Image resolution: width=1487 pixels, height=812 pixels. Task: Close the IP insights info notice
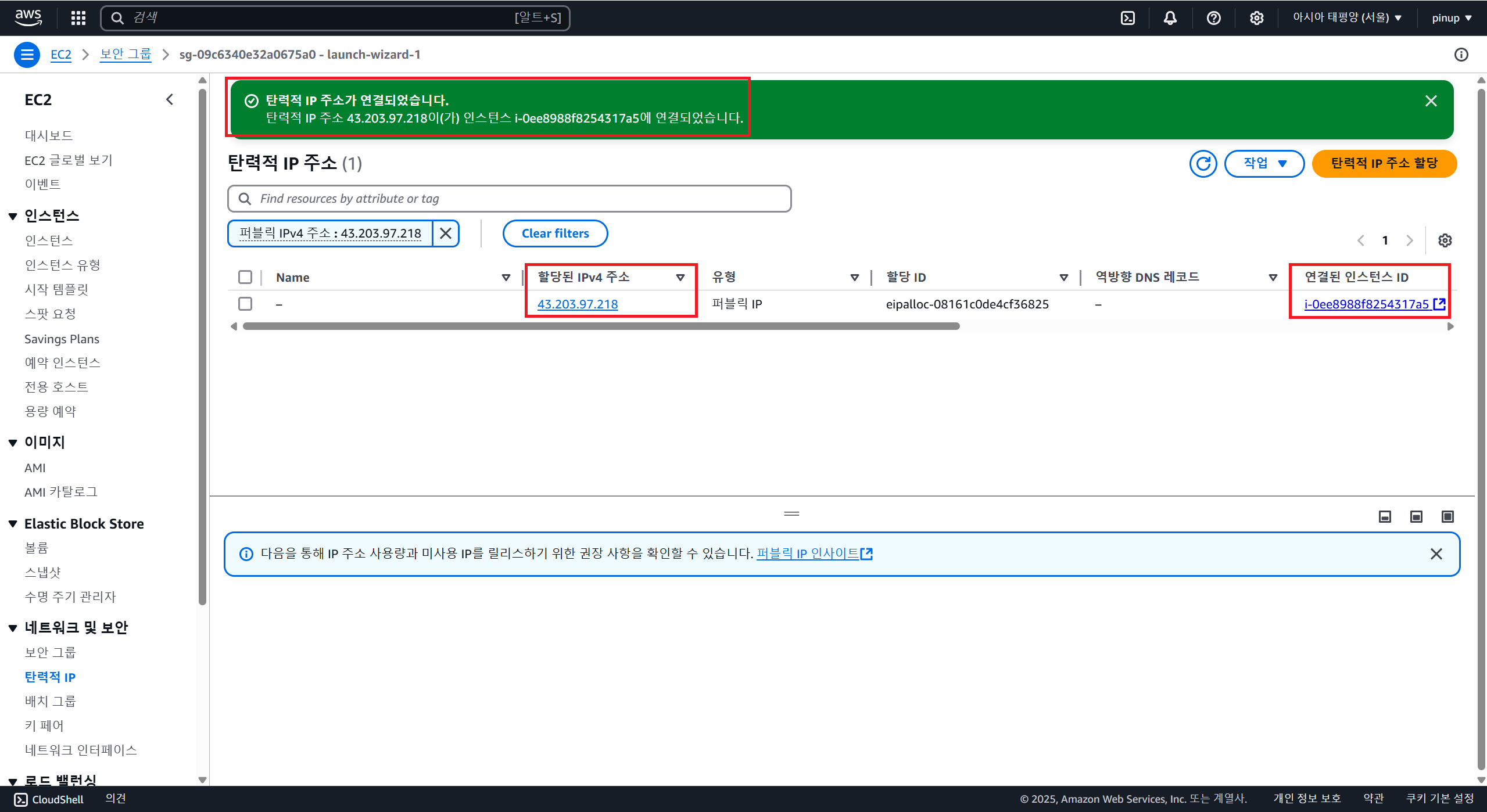pos(1436,554)
